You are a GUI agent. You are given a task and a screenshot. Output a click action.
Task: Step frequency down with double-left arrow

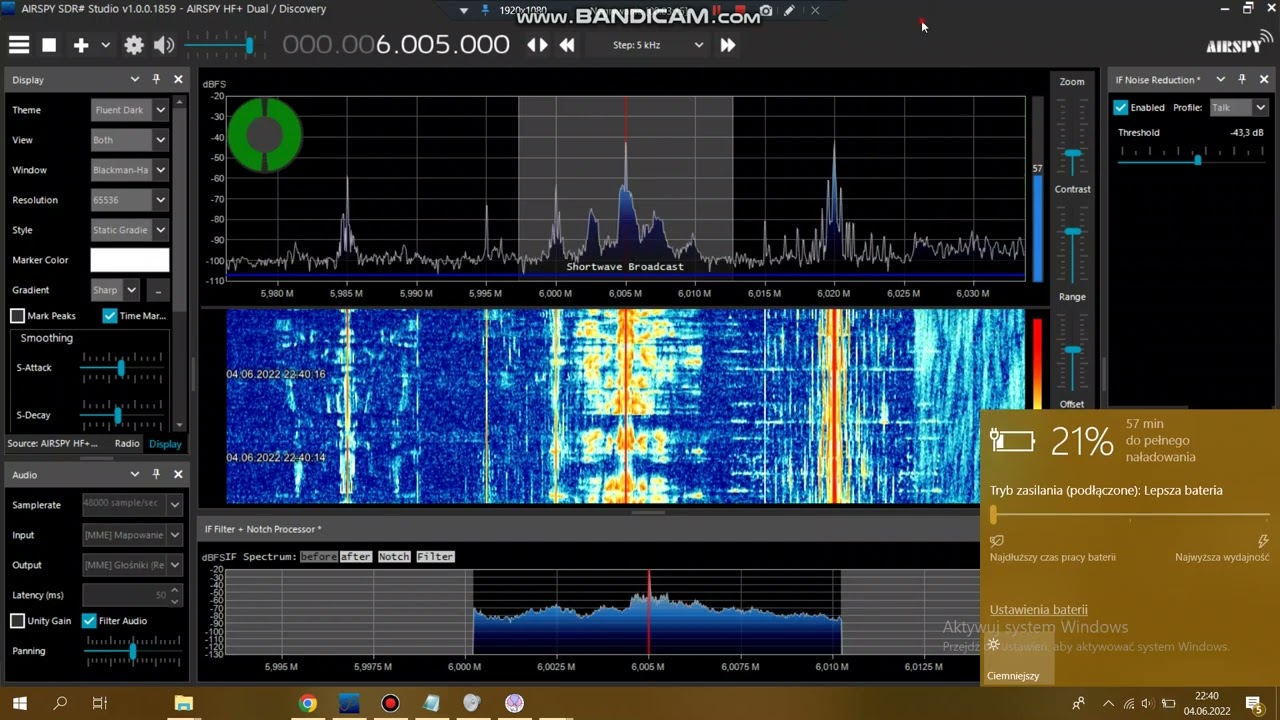pos(567,45)
